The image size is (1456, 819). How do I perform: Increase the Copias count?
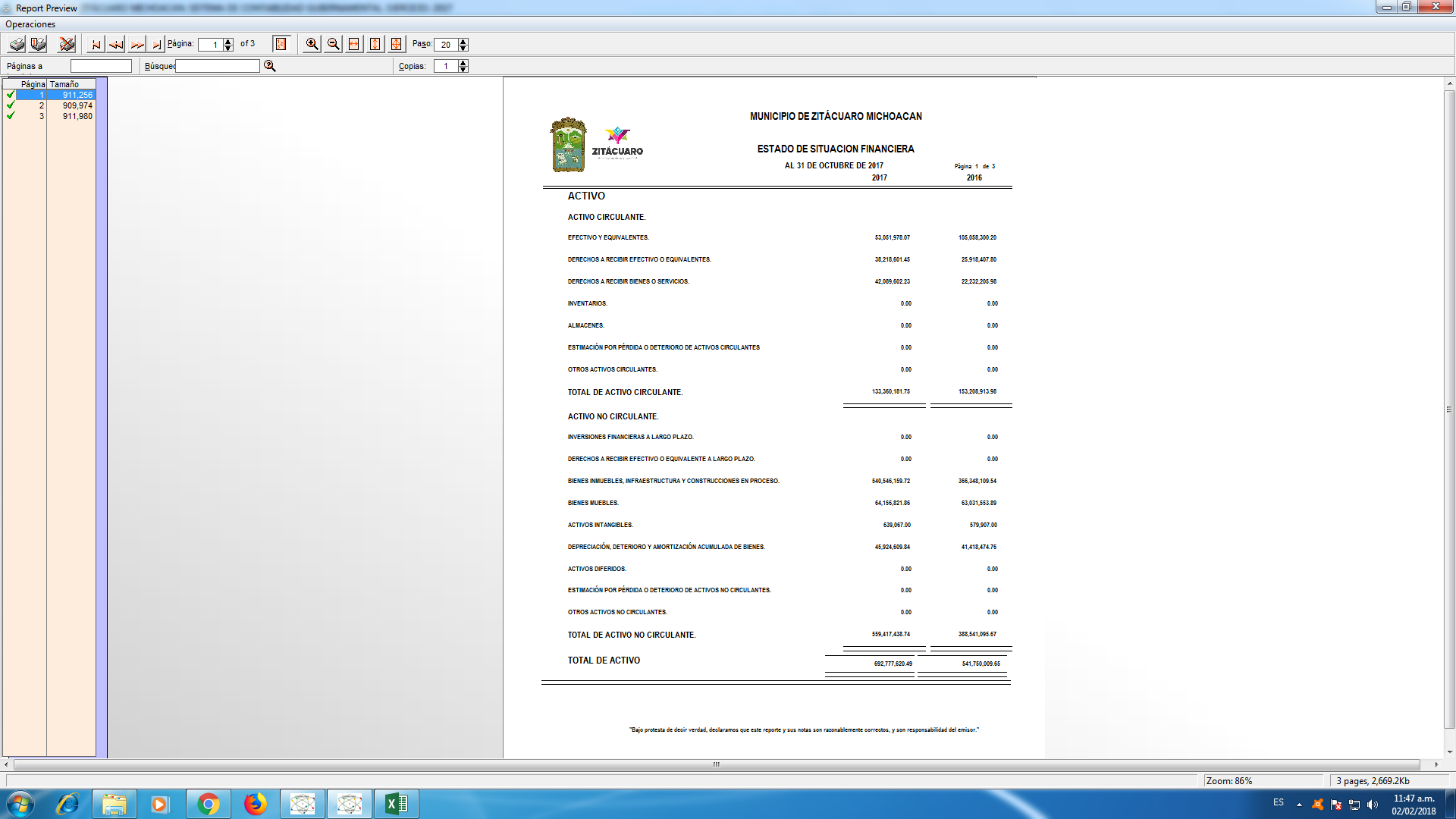pos(463,63)
